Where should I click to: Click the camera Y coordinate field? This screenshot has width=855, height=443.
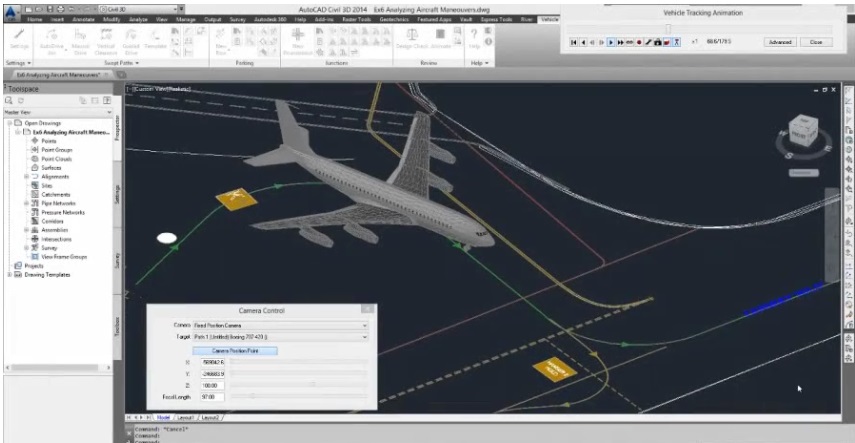213,374
